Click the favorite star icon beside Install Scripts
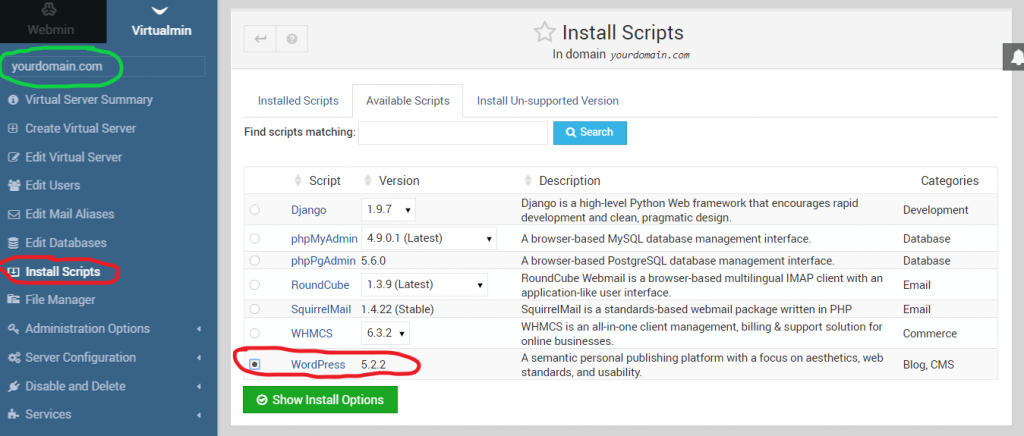 point(543,31)
